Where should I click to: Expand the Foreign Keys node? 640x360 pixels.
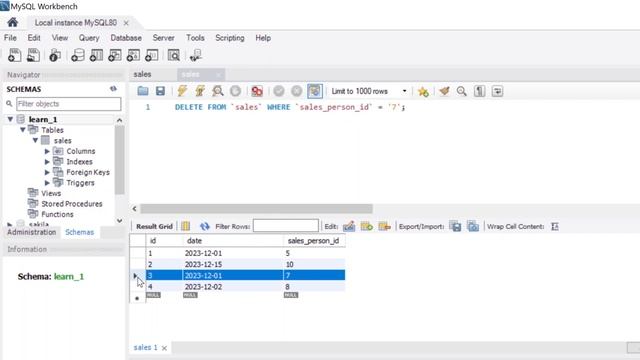(x=47, y=172)
